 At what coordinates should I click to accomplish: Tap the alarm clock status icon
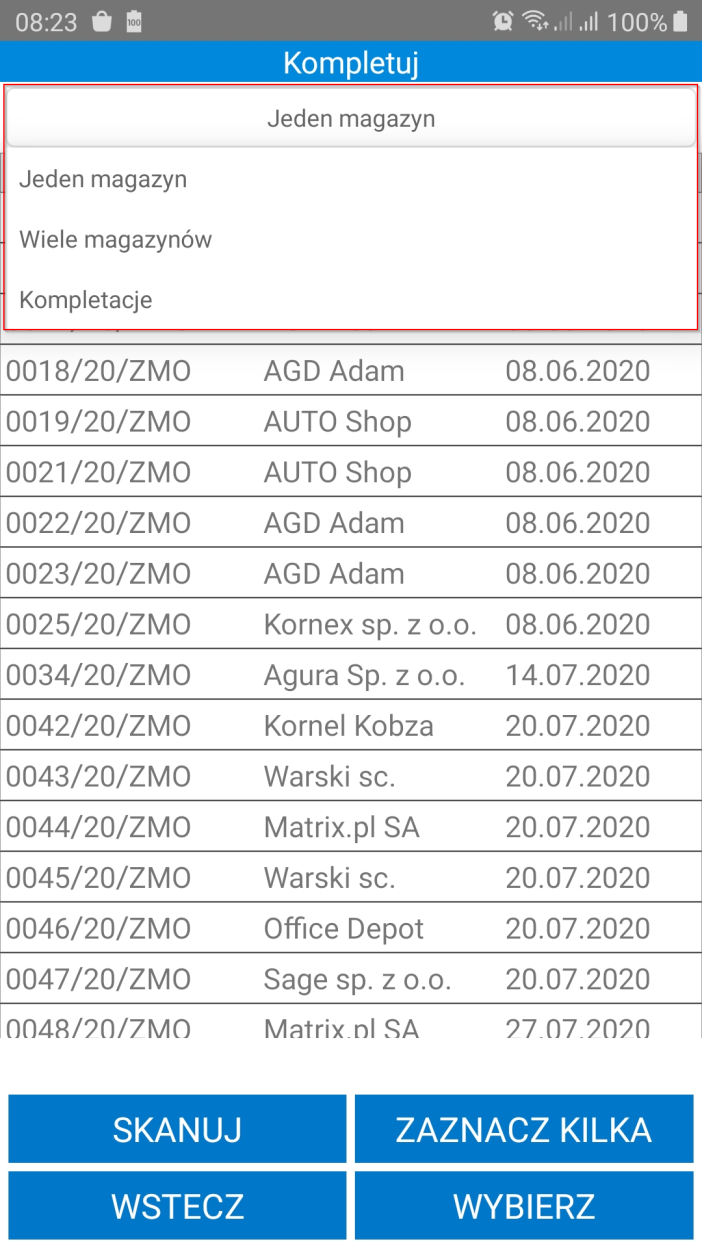(503, 21)
